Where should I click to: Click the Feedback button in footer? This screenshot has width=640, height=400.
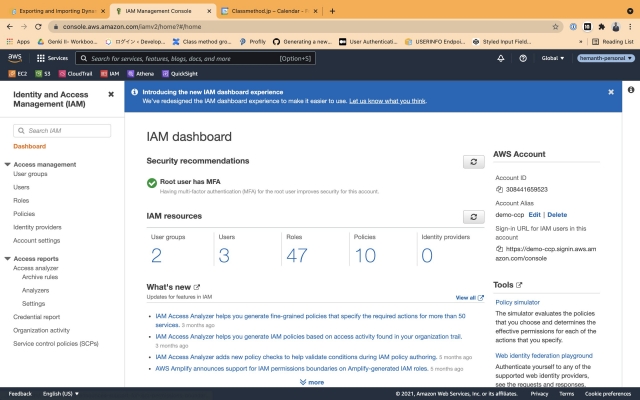point(20,394)
